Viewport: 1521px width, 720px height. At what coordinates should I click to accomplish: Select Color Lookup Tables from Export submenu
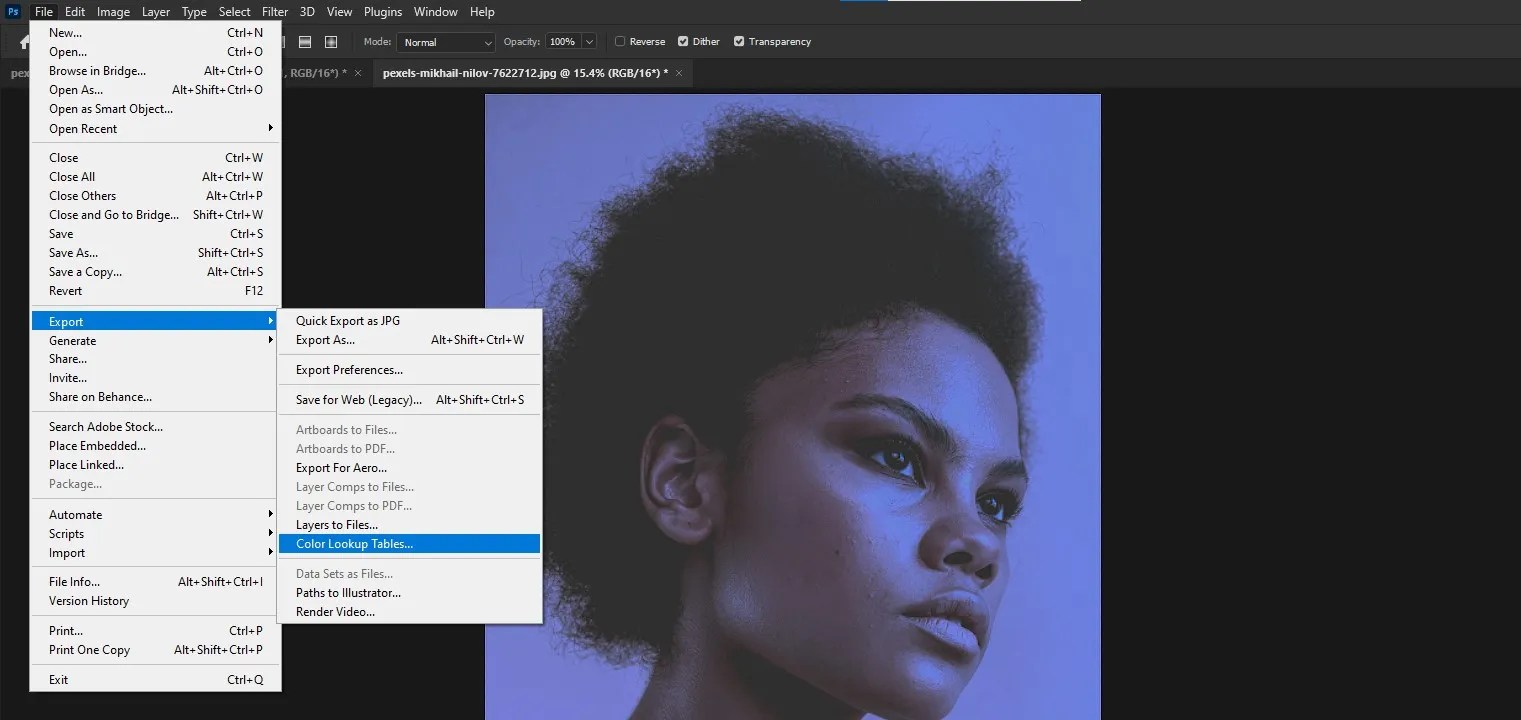pos(354,543)
